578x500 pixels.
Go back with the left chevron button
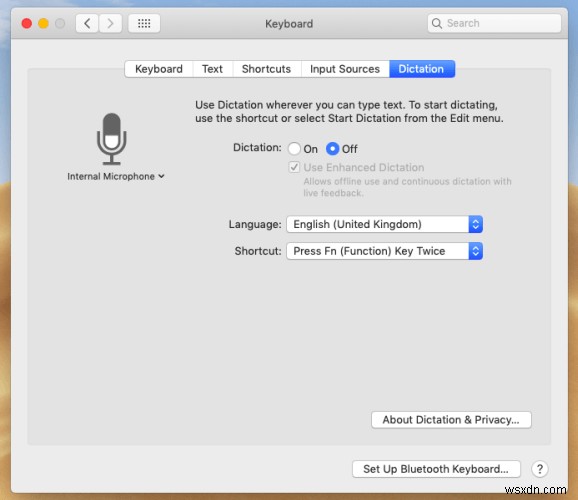[x=87, y=24]
